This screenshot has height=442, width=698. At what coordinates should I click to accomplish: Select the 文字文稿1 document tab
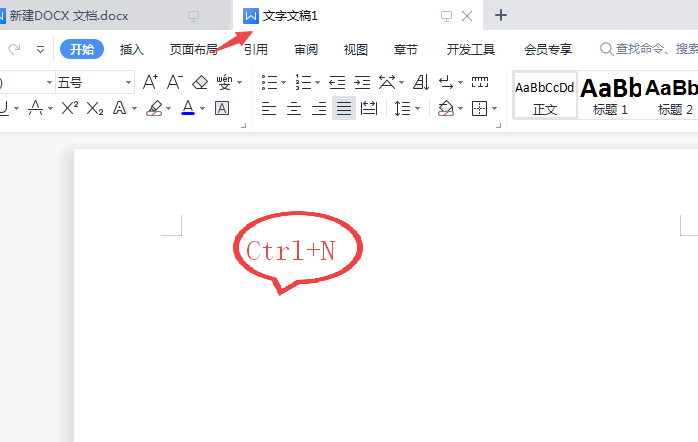(x=290, y=16)
